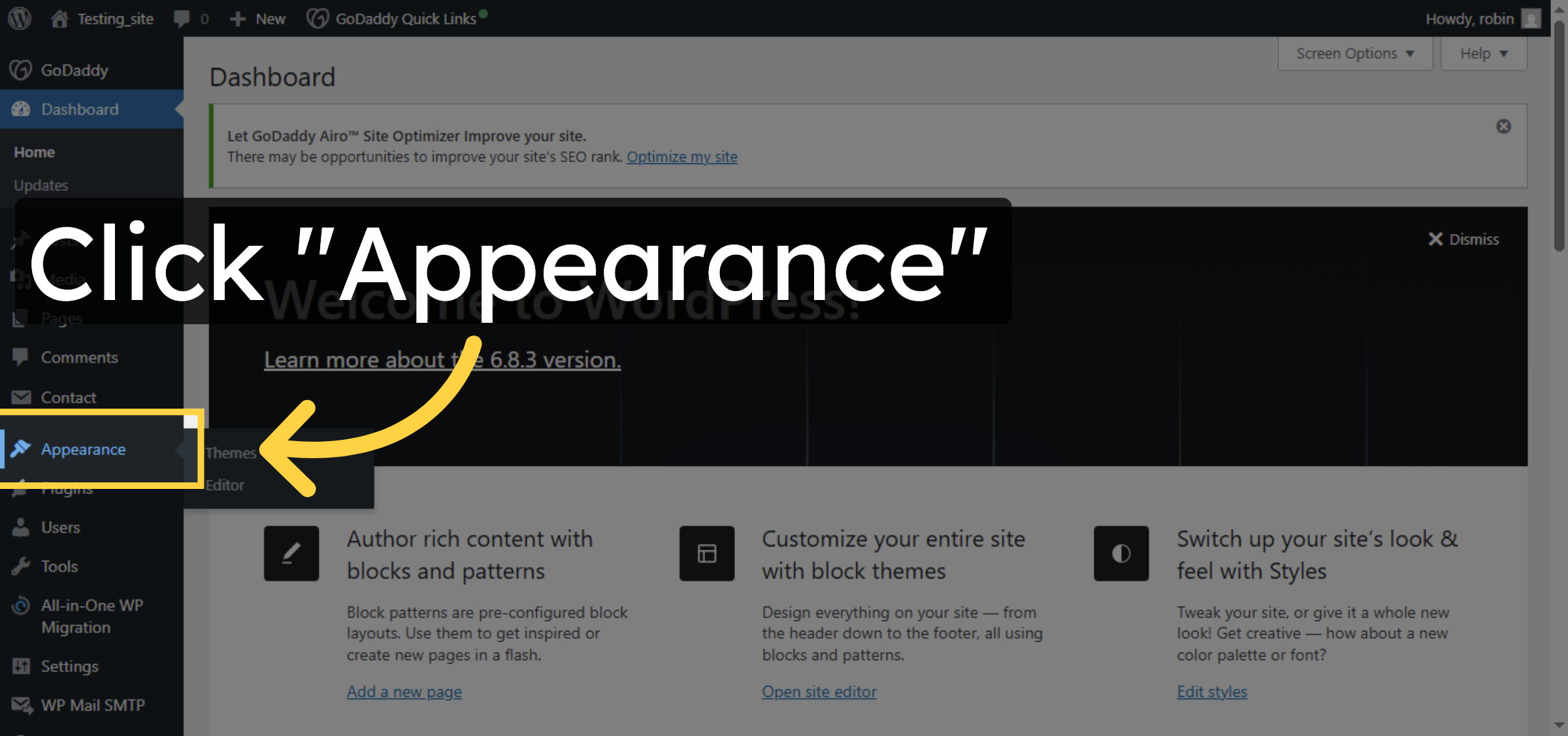Click the Contact envelope icon

tap(21, 397)
